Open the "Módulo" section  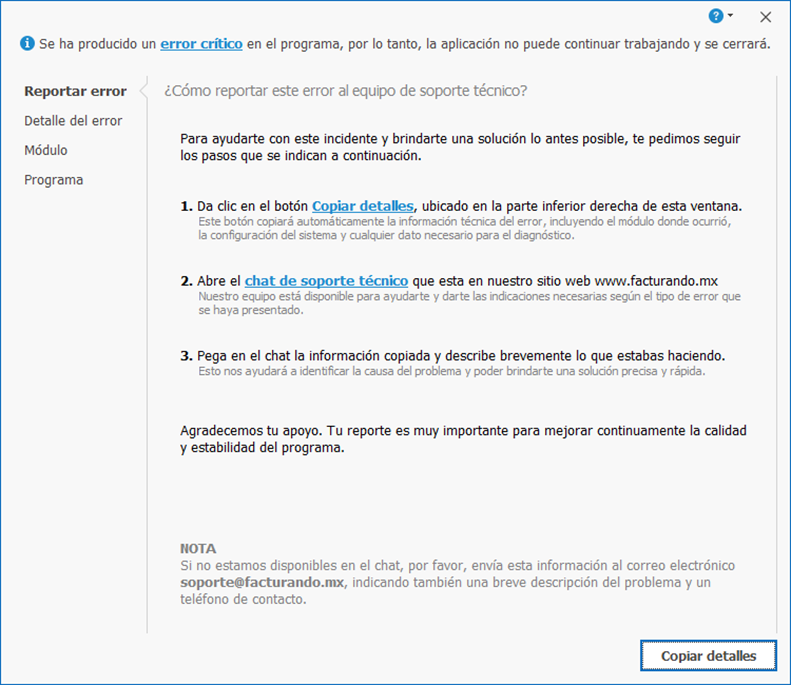pyautogui.click(x=46, y=150)
